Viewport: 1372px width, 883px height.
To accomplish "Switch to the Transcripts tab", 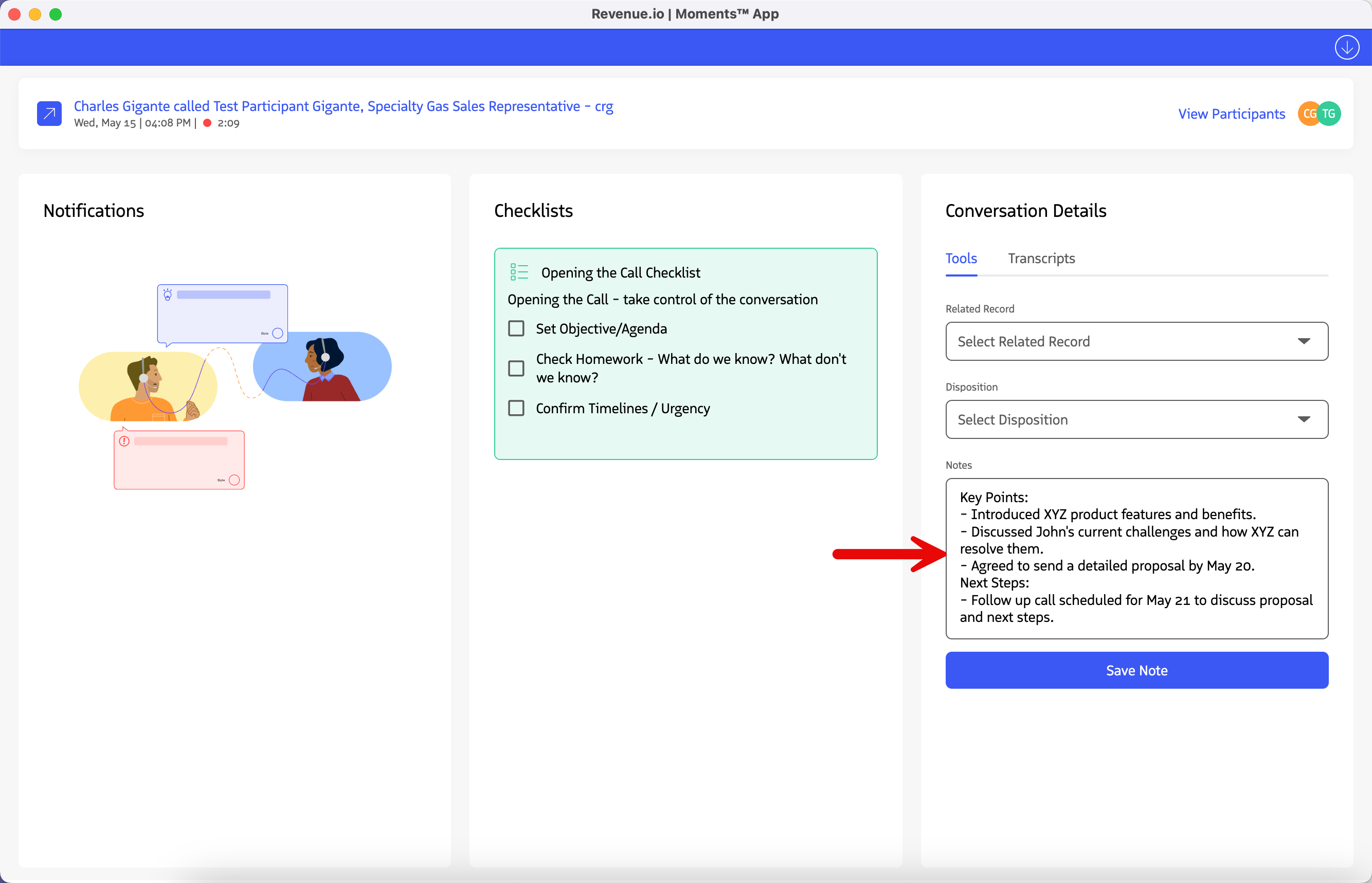I will [1041, 259].
